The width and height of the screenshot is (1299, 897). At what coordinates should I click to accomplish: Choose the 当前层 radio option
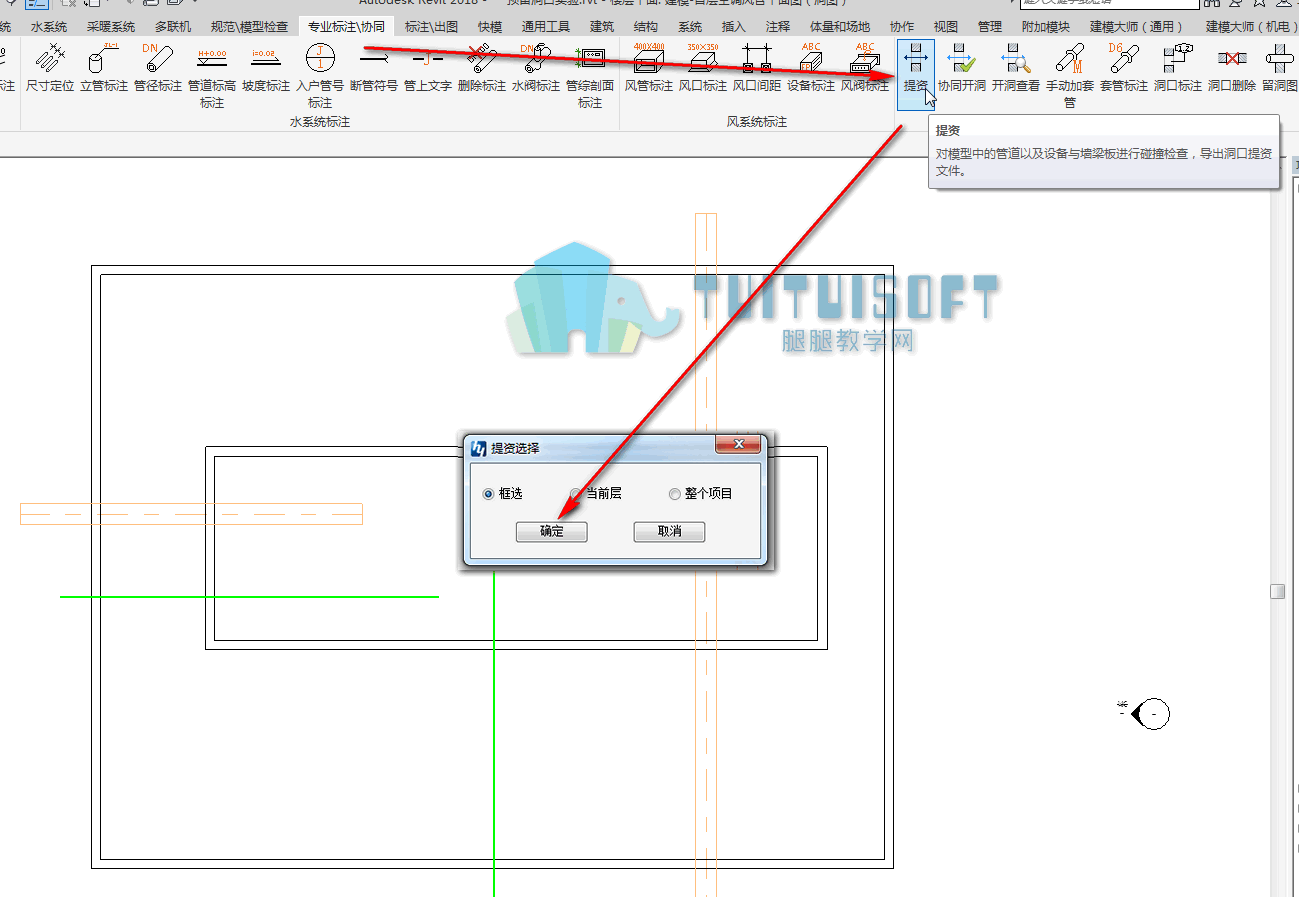click(596, 494)
